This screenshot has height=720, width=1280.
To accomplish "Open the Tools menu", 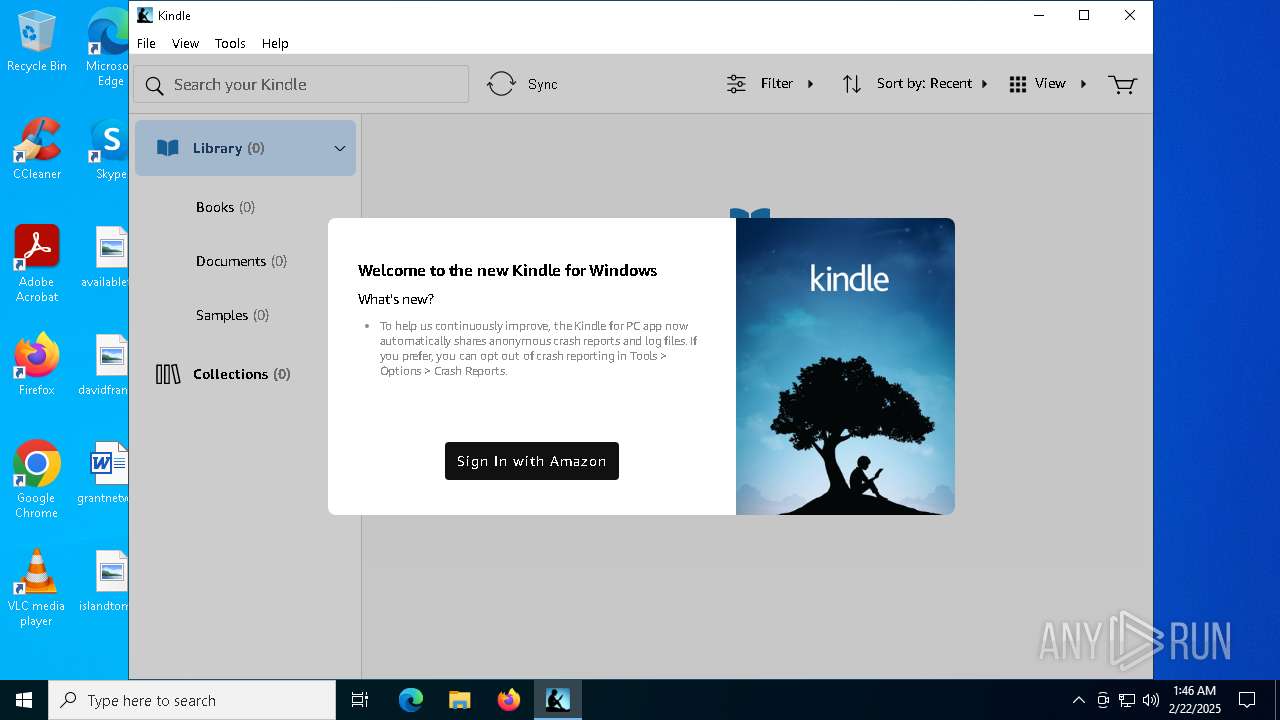I will click(x=230, y=43).
